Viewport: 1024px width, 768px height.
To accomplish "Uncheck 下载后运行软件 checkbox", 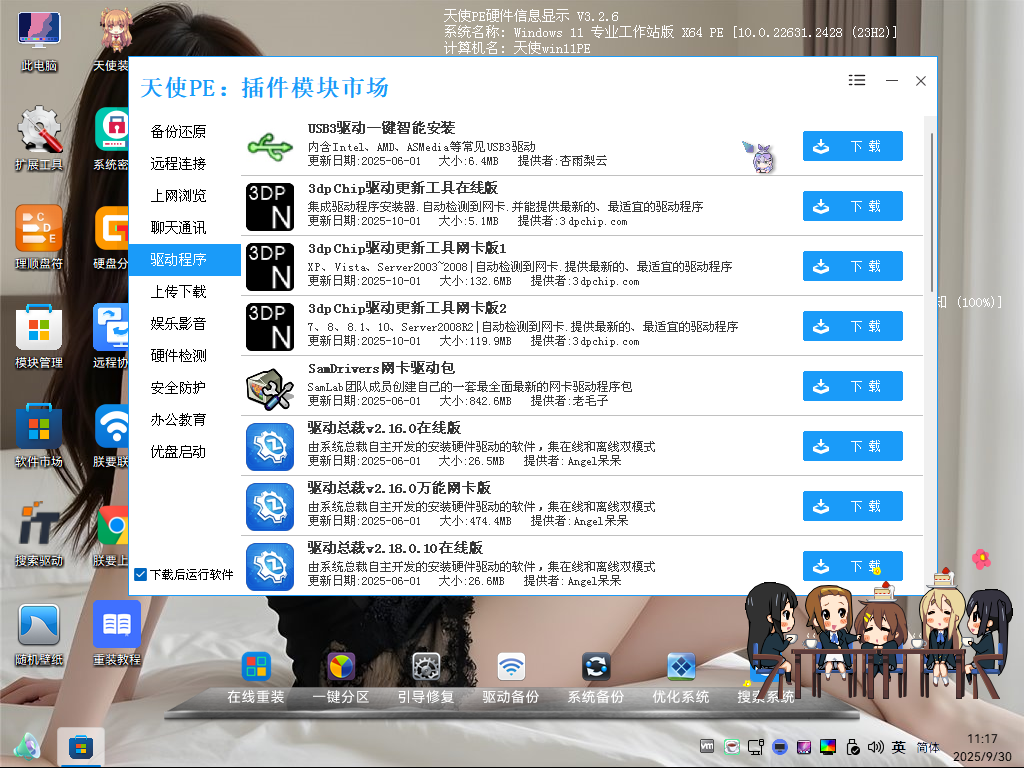I will [140, 575].
